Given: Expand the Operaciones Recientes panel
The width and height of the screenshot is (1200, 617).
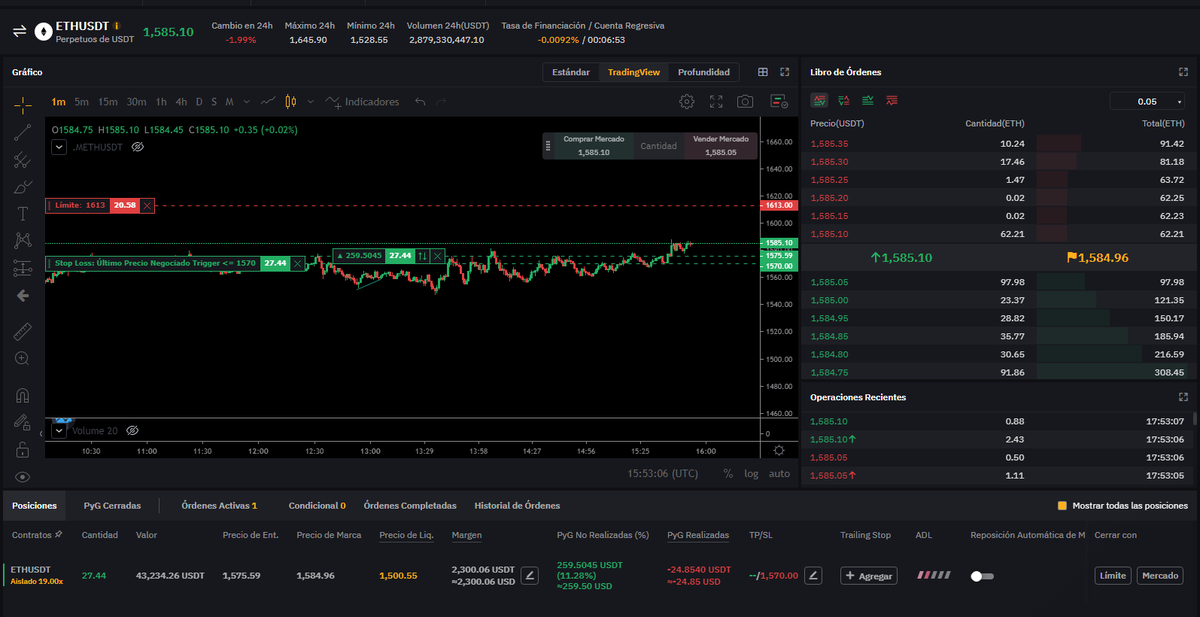Looking at the screenshot, I should [x=1184, y=397].
